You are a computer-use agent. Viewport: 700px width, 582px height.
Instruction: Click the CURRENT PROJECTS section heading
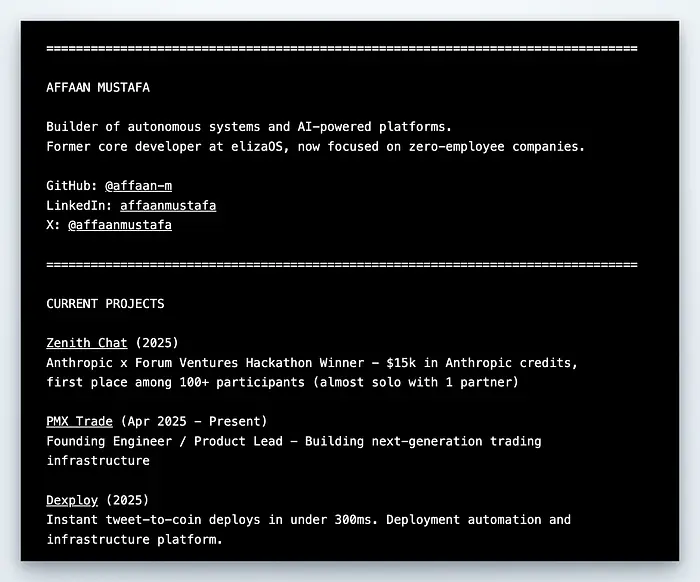click(x=105, y=303)
